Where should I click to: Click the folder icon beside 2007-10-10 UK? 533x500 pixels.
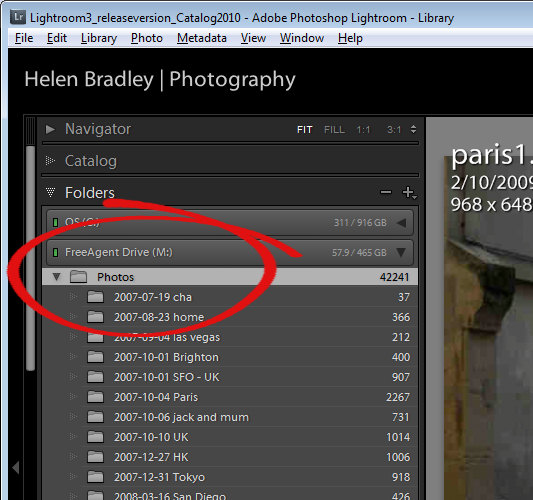pyautogui.click(x=95, y=437)
